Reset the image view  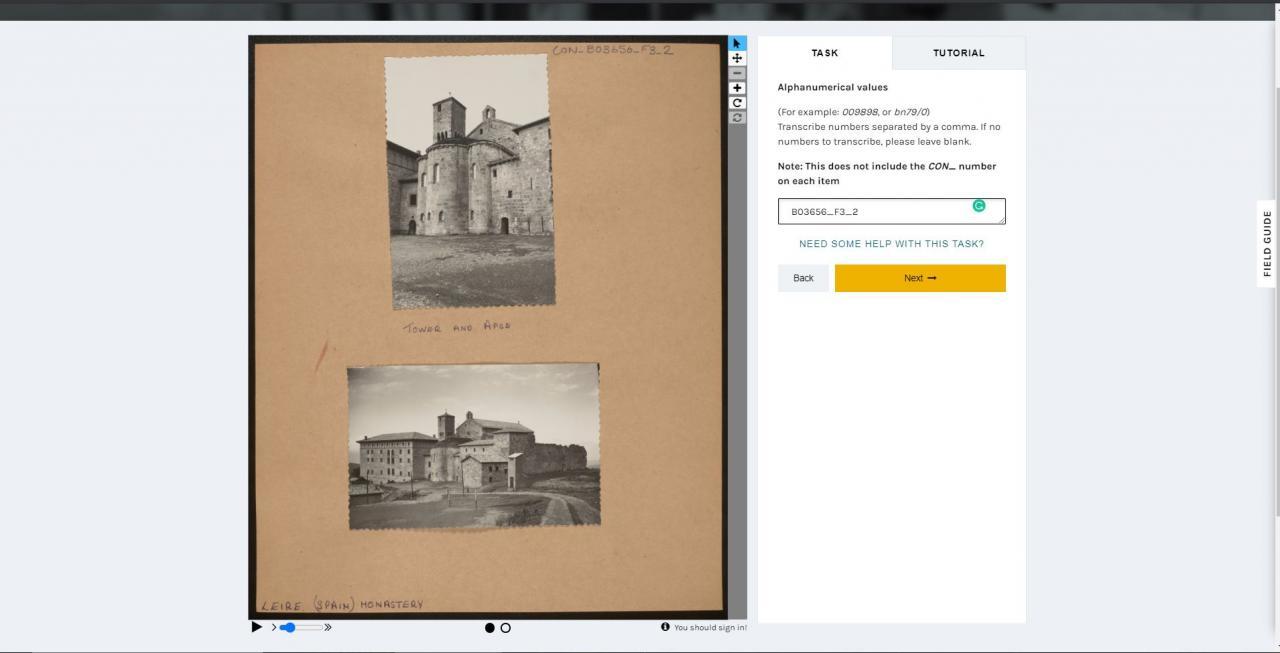pos(737,118)
